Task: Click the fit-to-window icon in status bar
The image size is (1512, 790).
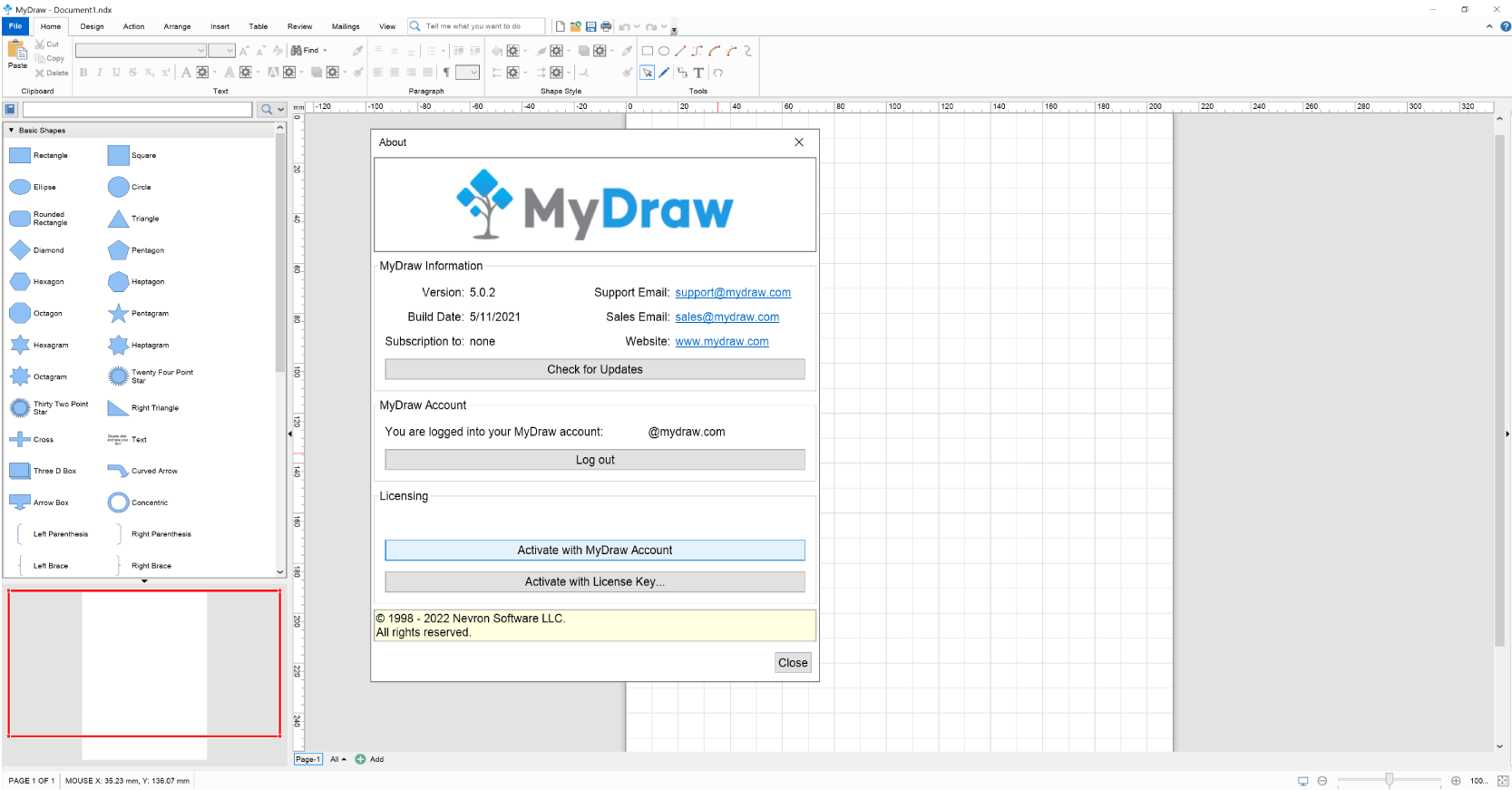Action: tap(1503, 781)
